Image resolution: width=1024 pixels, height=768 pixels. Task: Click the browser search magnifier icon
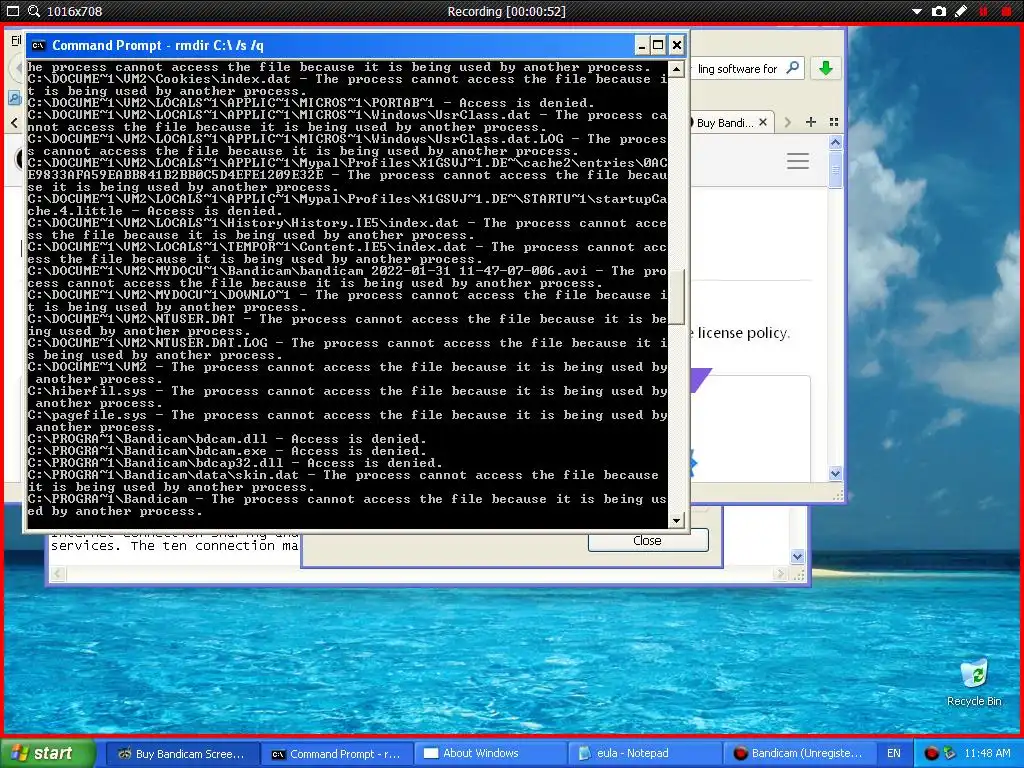click(792, 68)
